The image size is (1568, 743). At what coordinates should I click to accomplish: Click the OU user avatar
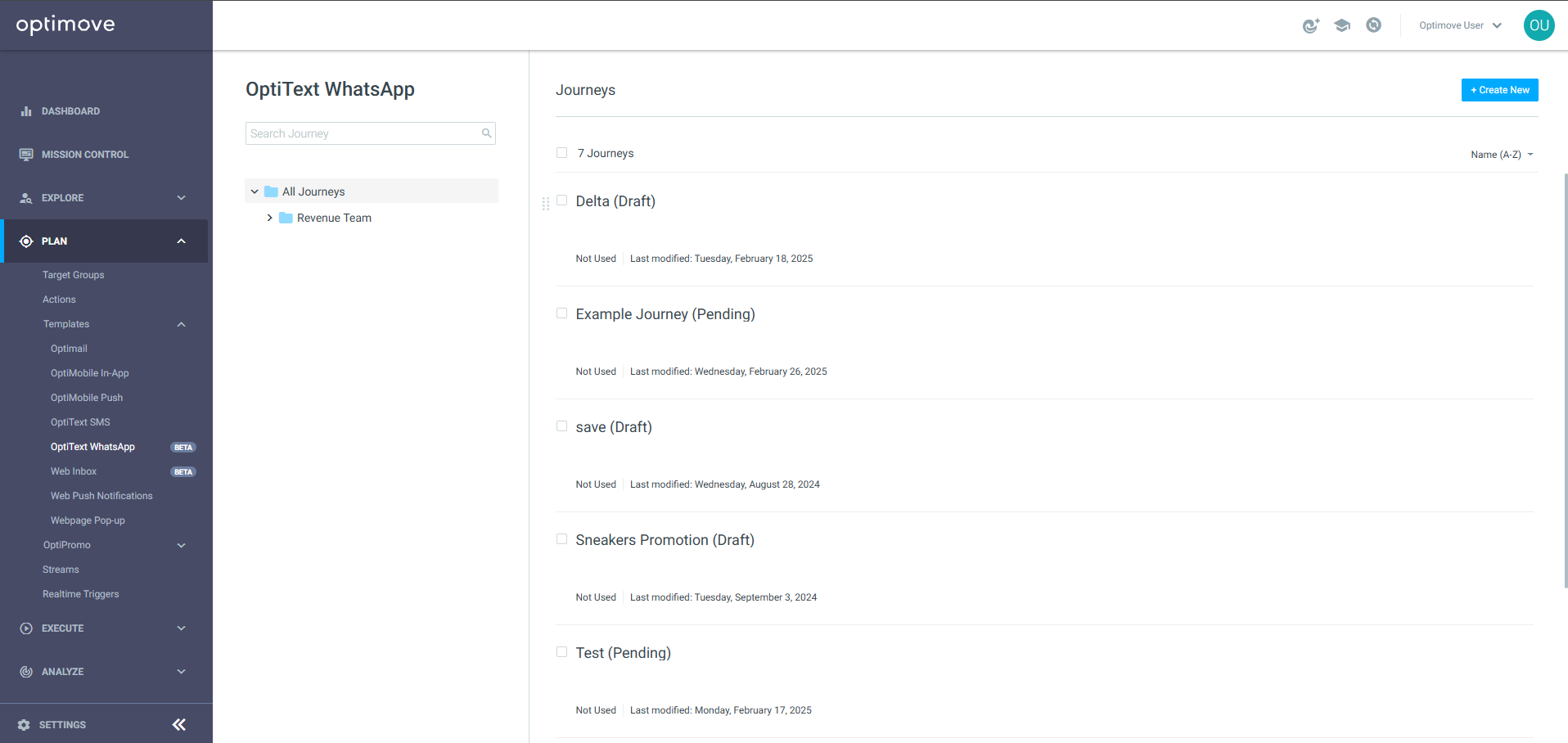coord(1539,25)
